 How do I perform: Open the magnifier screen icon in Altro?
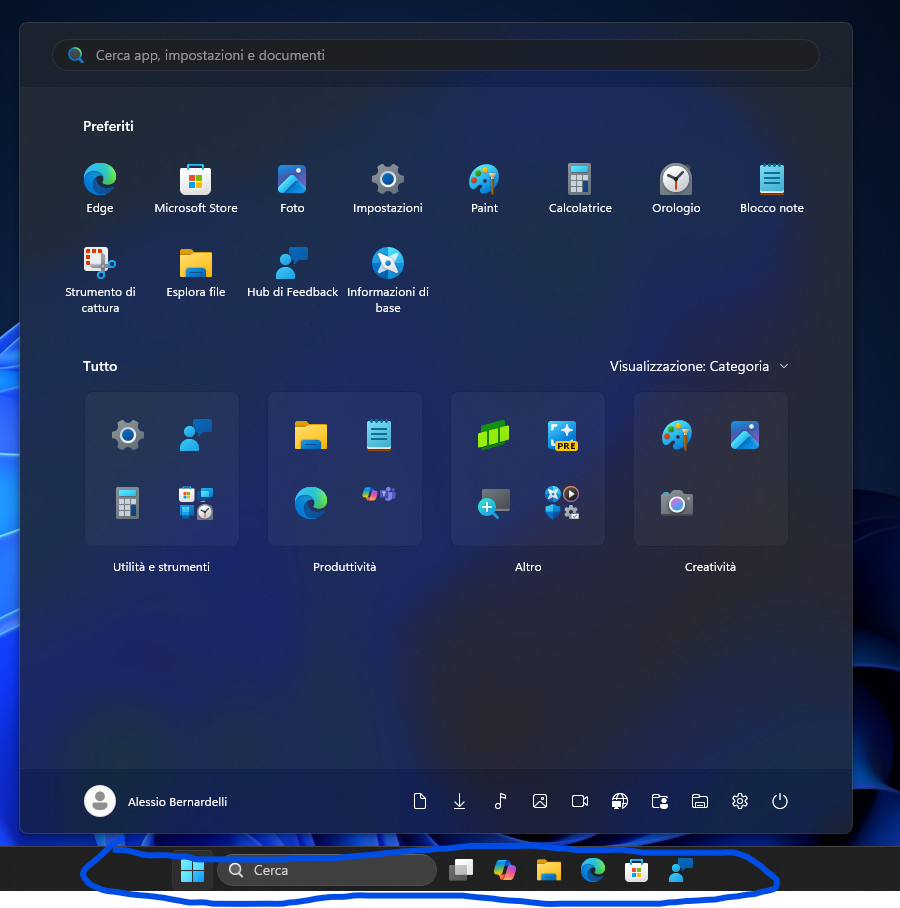pyautogui.click(x=493, y=503)
